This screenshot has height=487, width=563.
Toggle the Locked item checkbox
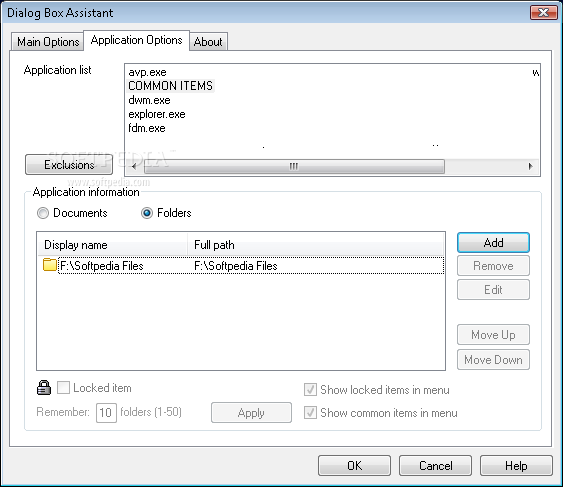(x=64, y=388)
